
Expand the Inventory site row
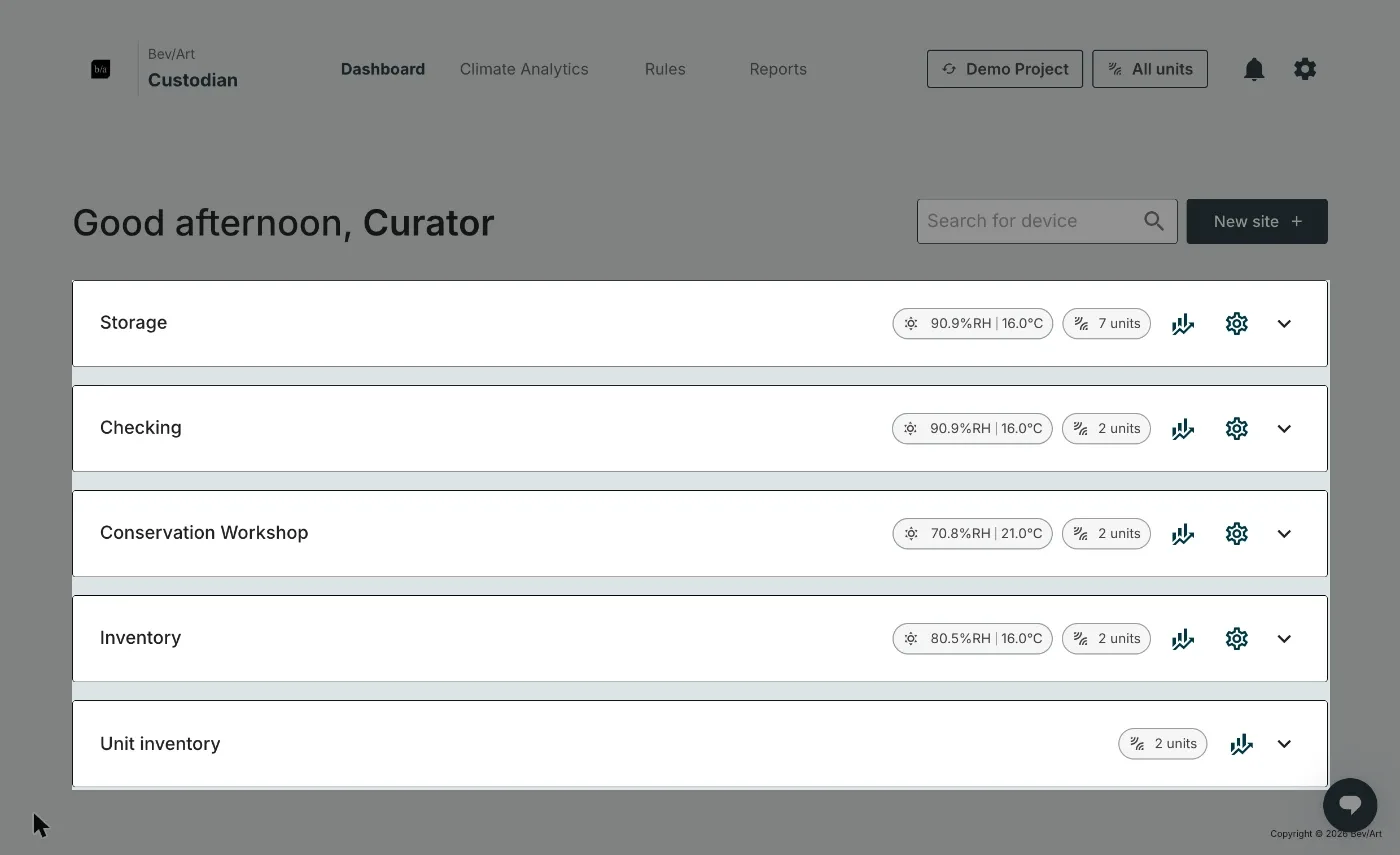click(x=1284, y=639)
